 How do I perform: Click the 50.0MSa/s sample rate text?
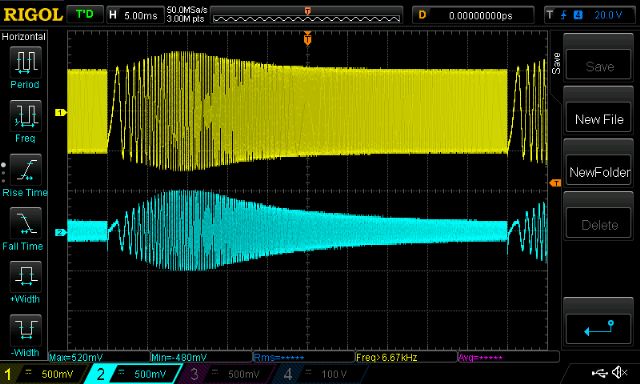point(187,10)
